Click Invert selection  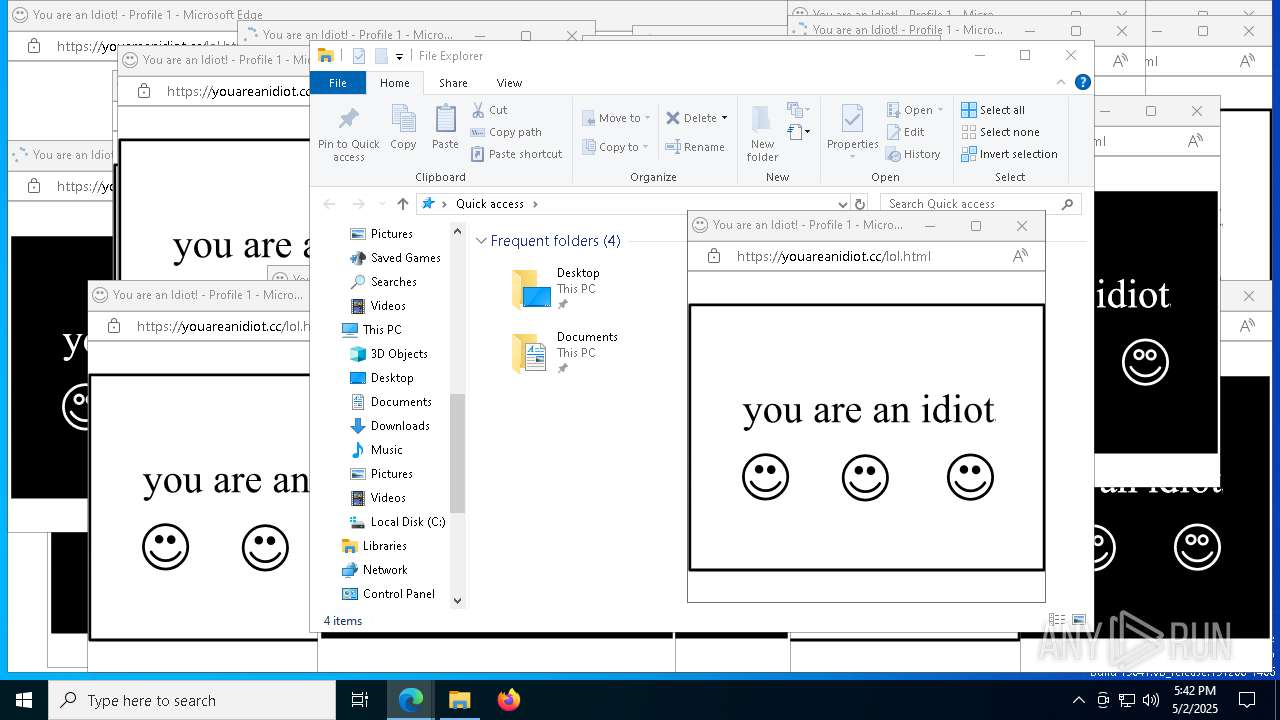(x=1009, y=154)
